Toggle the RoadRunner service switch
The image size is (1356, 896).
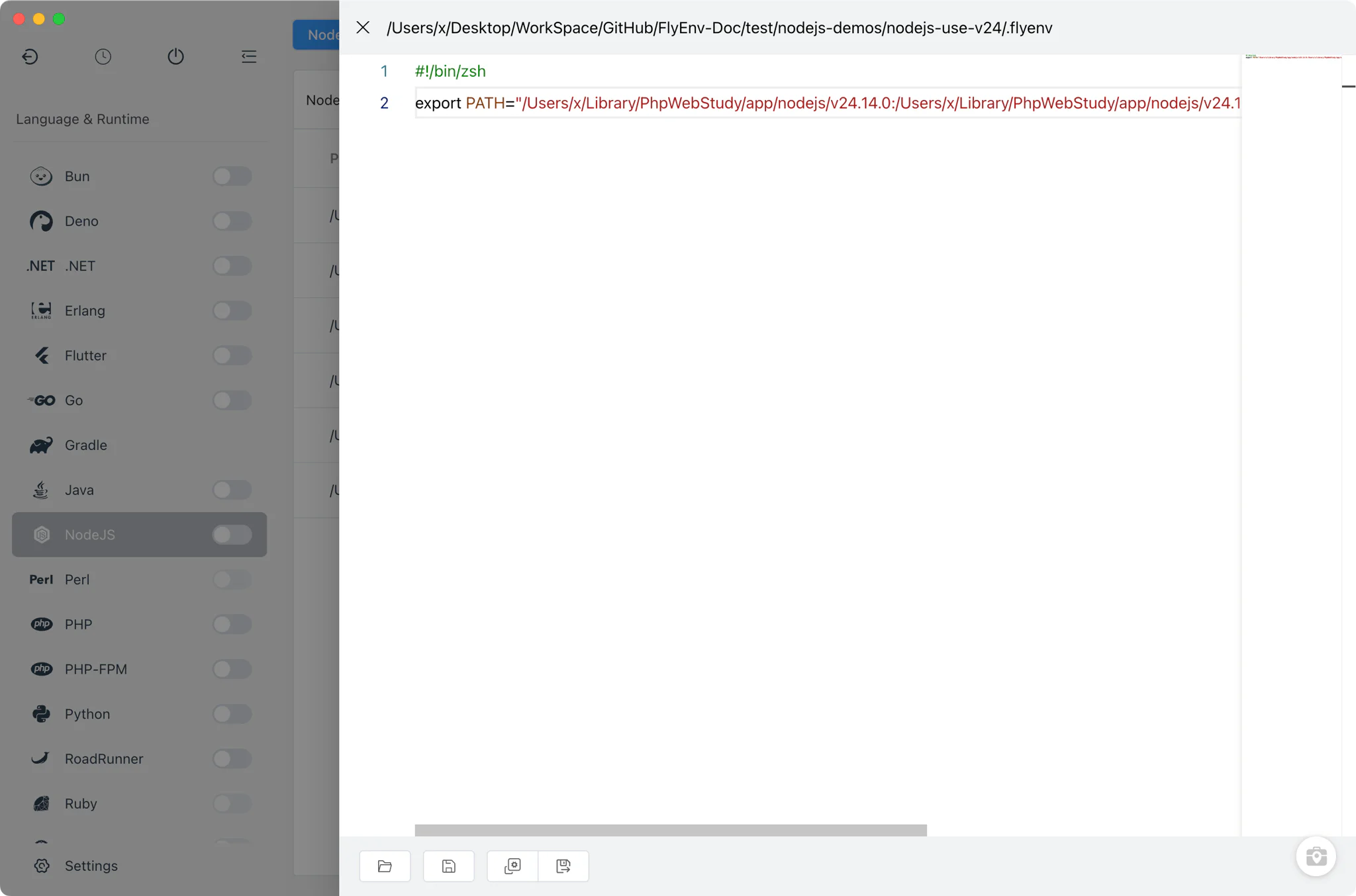coord(232,758)
